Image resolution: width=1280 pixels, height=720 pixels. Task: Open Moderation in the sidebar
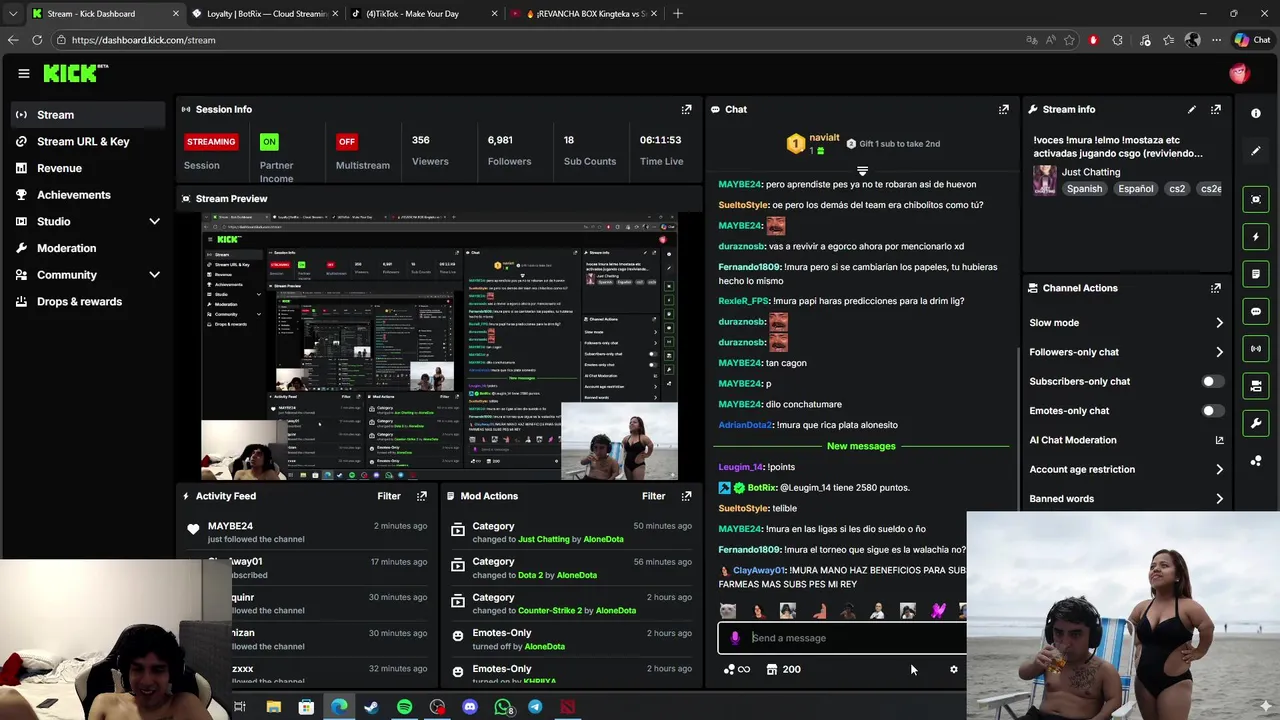click(x=88, y=248)
